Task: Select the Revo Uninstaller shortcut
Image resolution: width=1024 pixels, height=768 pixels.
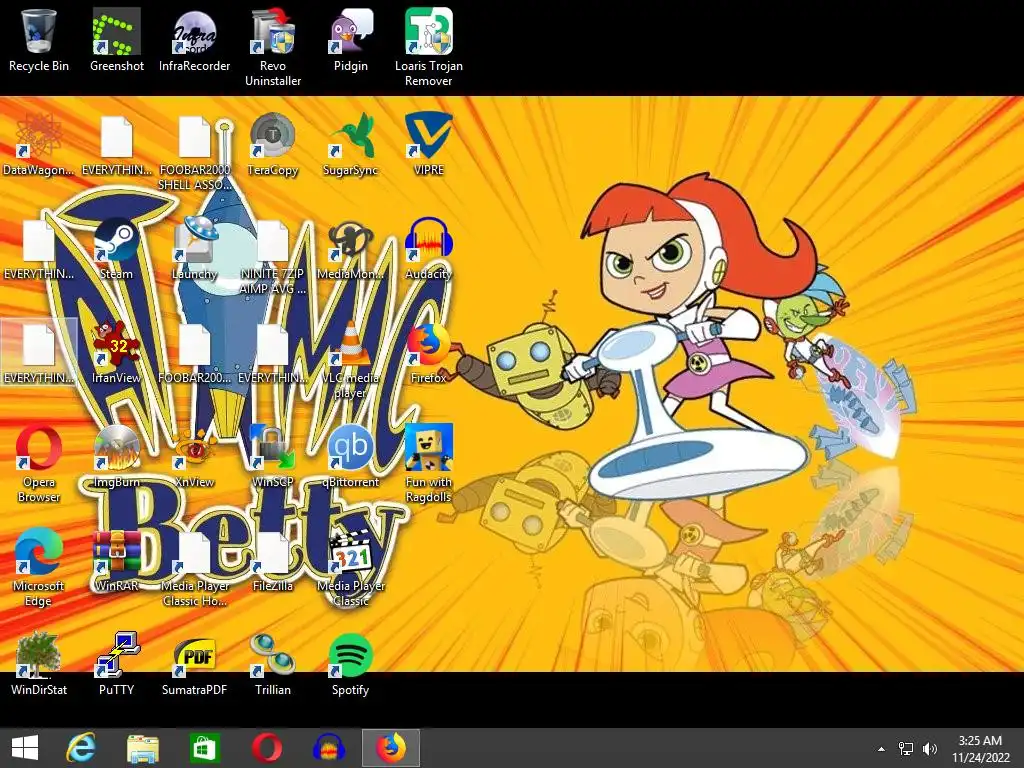Action: (x=273, y=47)
